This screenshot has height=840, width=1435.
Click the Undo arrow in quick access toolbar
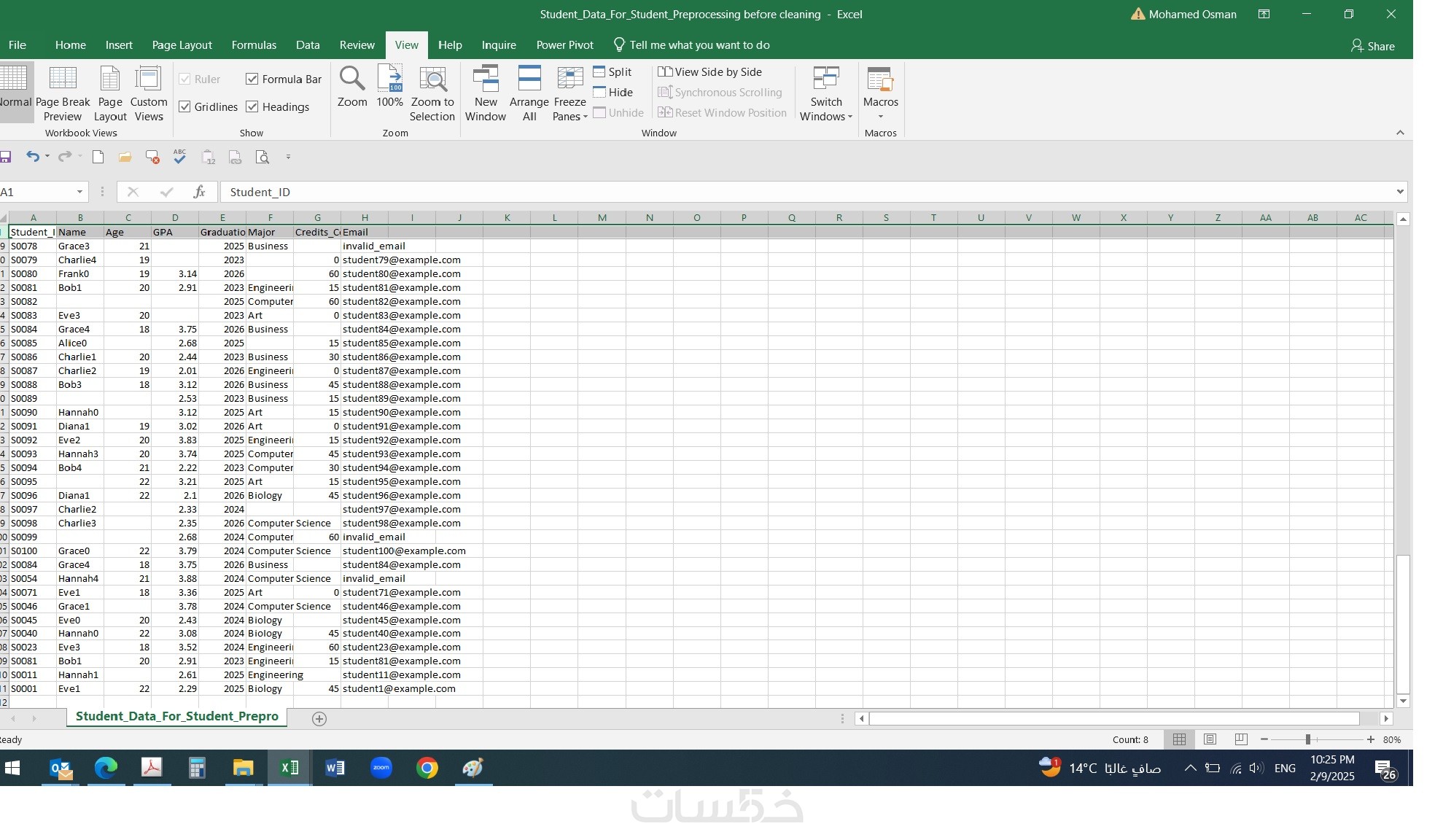click(x=33, y=156)
